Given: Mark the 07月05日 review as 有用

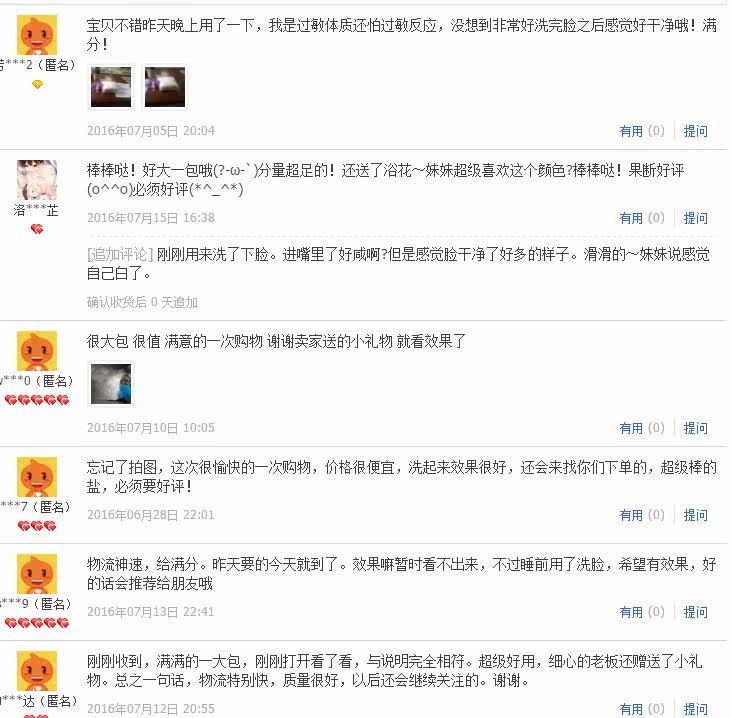Looking at the screenshot, I should pyautogui.click(x=641, y=131).
